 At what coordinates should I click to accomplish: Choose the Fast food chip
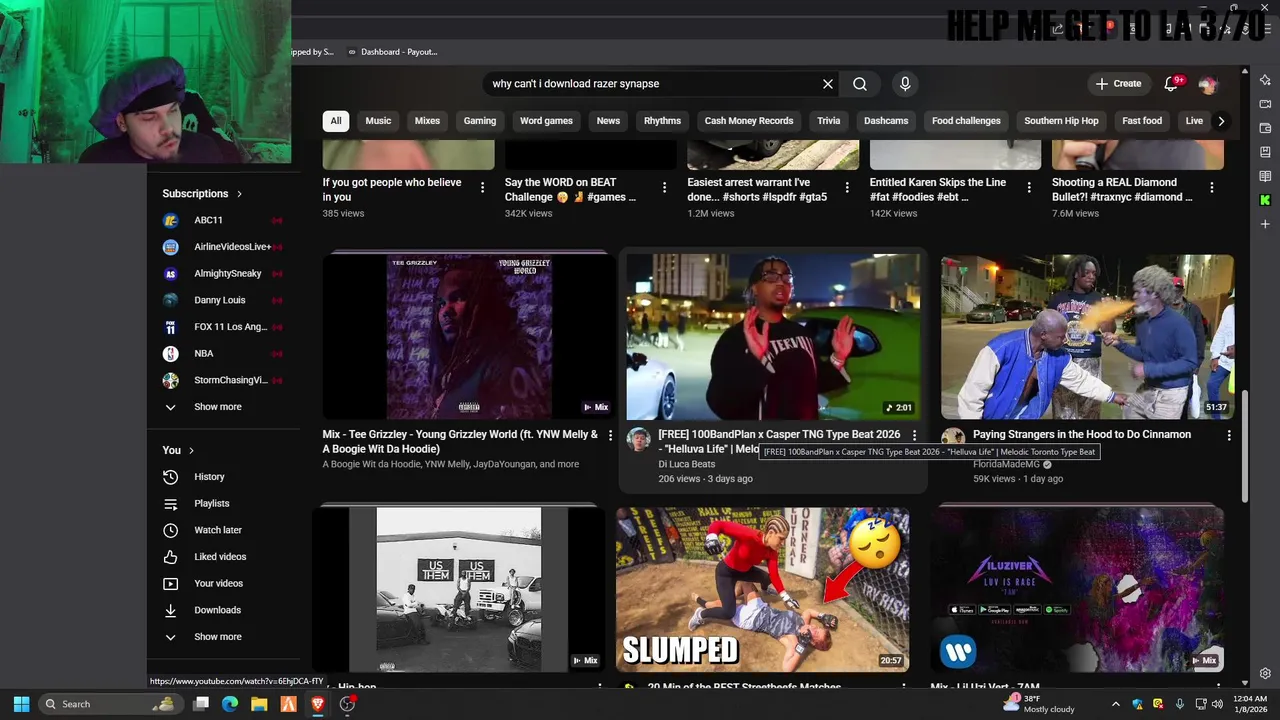pos(1142,121)
